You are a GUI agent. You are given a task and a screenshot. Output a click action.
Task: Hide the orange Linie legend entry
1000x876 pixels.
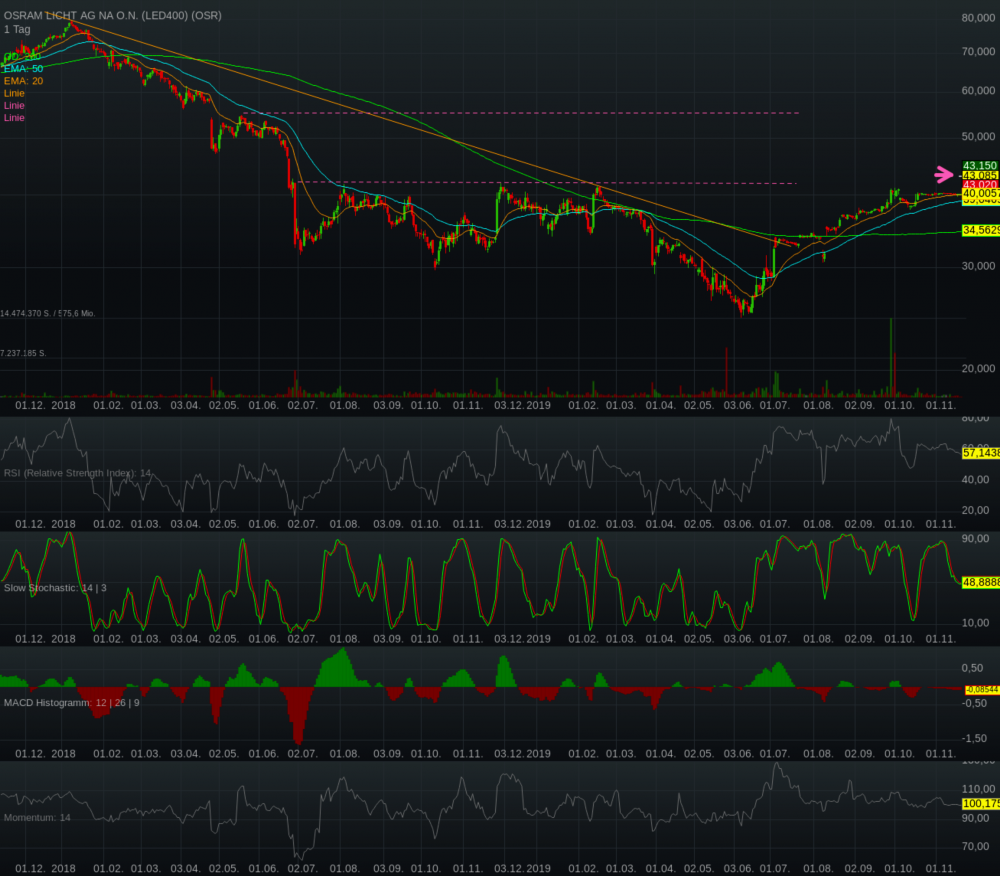(14, 93)
